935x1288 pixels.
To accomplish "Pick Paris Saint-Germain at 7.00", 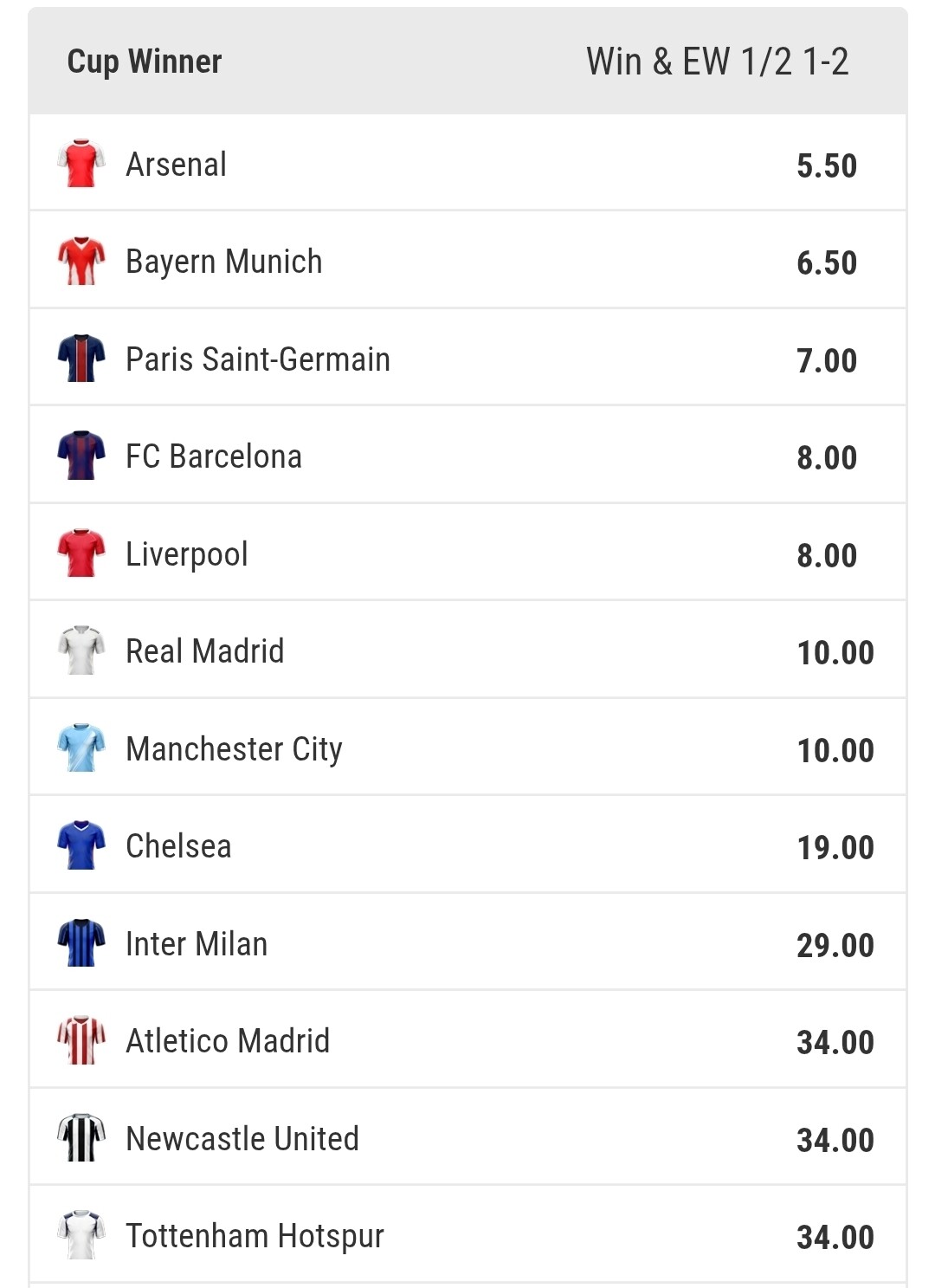I will (x=826, y=360).
